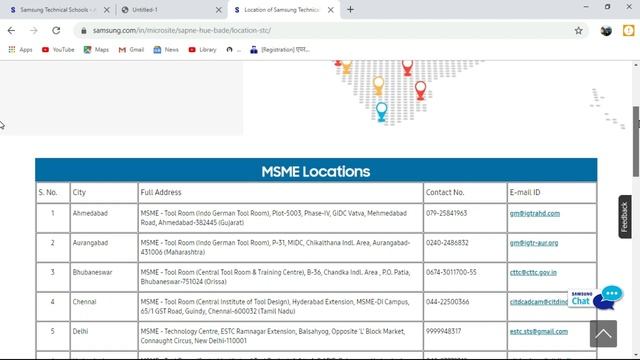Click the yellow pin above the blue pin
Image resolution: width=640 pixels, height=360 pixels.
click(x=378, y=86)
